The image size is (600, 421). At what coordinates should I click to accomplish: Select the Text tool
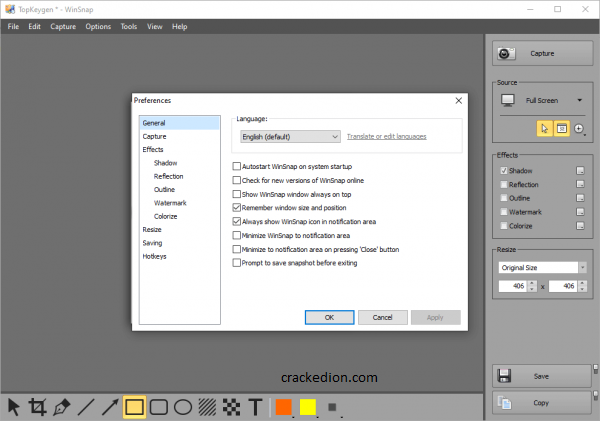coord(255,407)
